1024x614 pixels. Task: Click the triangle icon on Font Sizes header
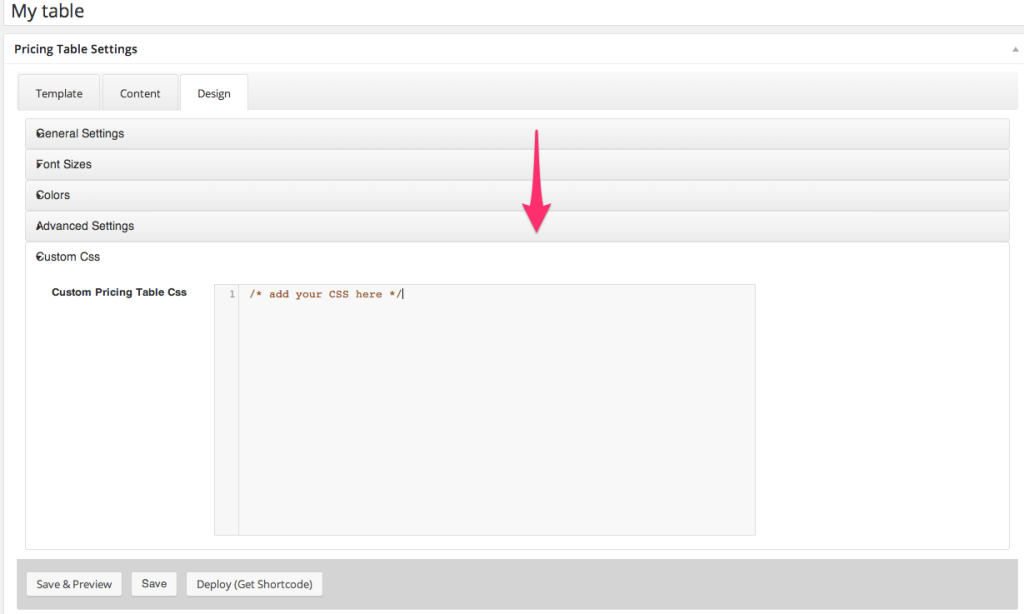click(x=37, y=164)
